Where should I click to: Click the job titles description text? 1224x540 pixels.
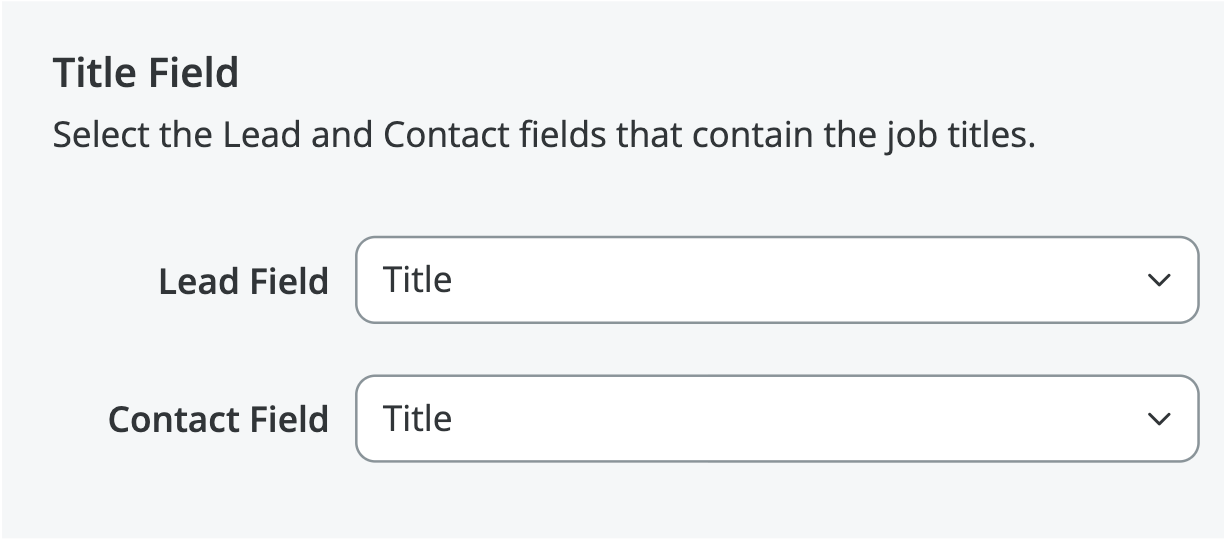click(x=543, y=134)
